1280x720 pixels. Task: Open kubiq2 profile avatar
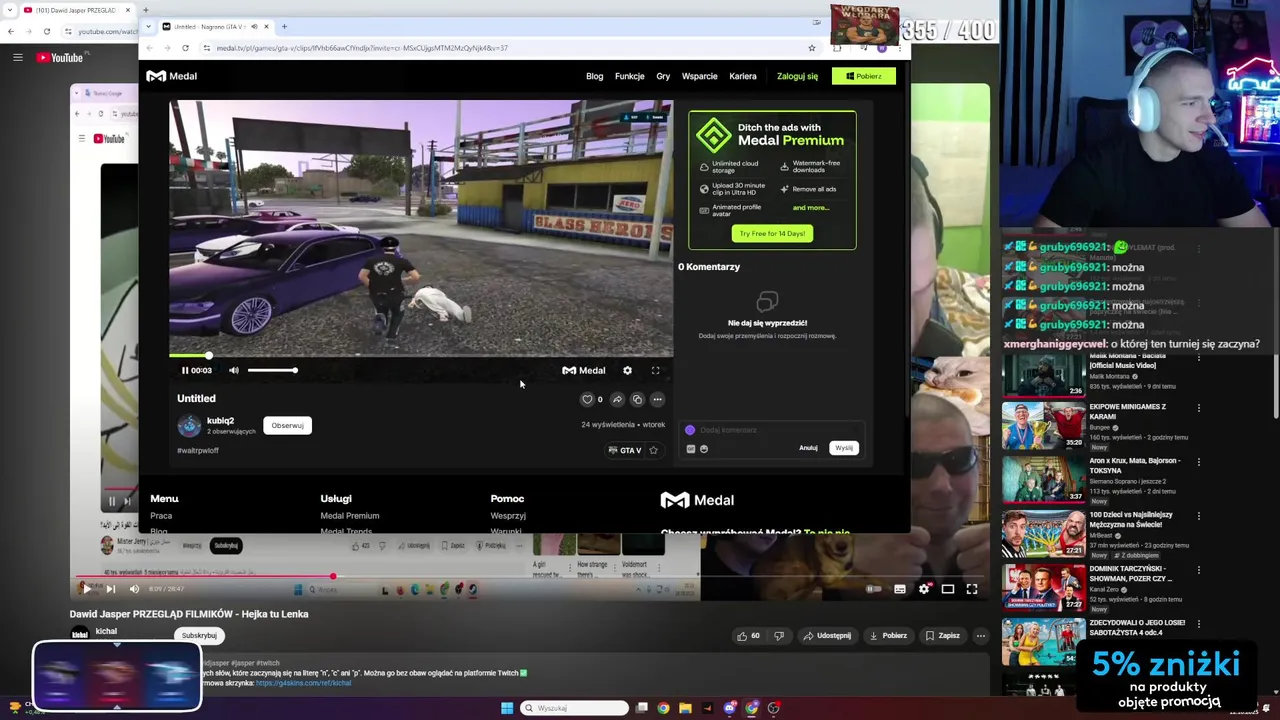(189, 426)
